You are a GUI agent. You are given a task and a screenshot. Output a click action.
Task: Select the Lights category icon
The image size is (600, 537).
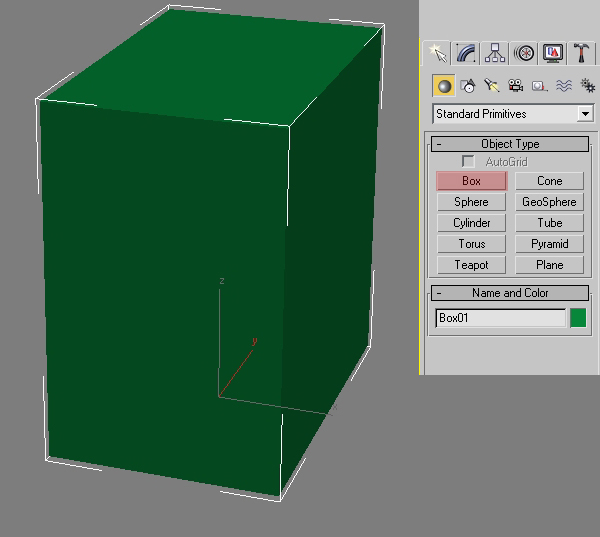coord(491,86)
